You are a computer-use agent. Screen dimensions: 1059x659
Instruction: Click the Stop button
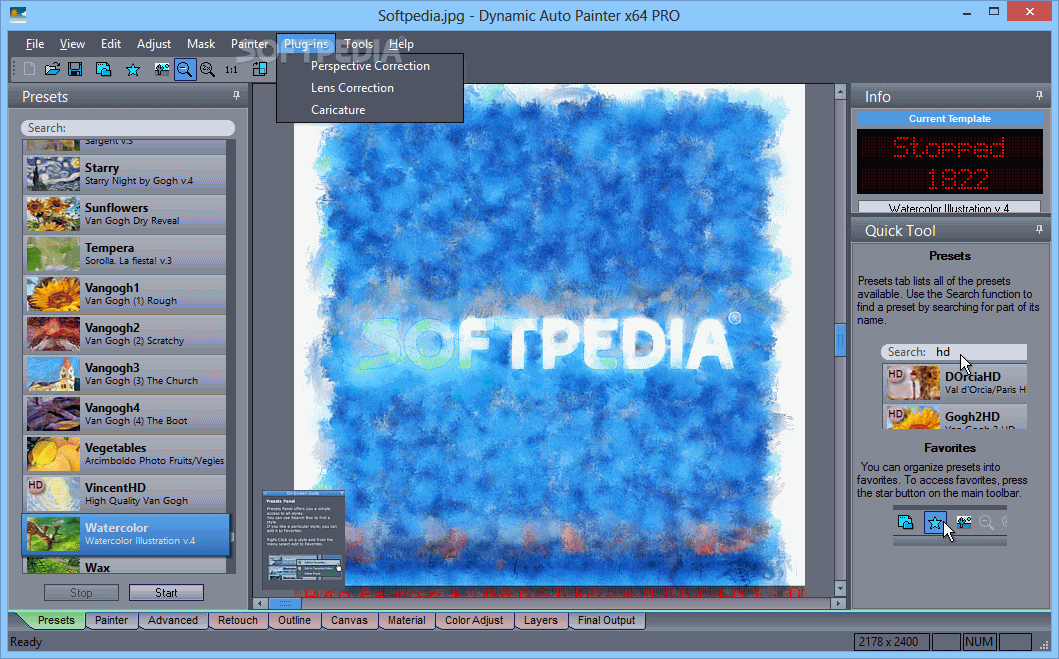tap(81, 593)
